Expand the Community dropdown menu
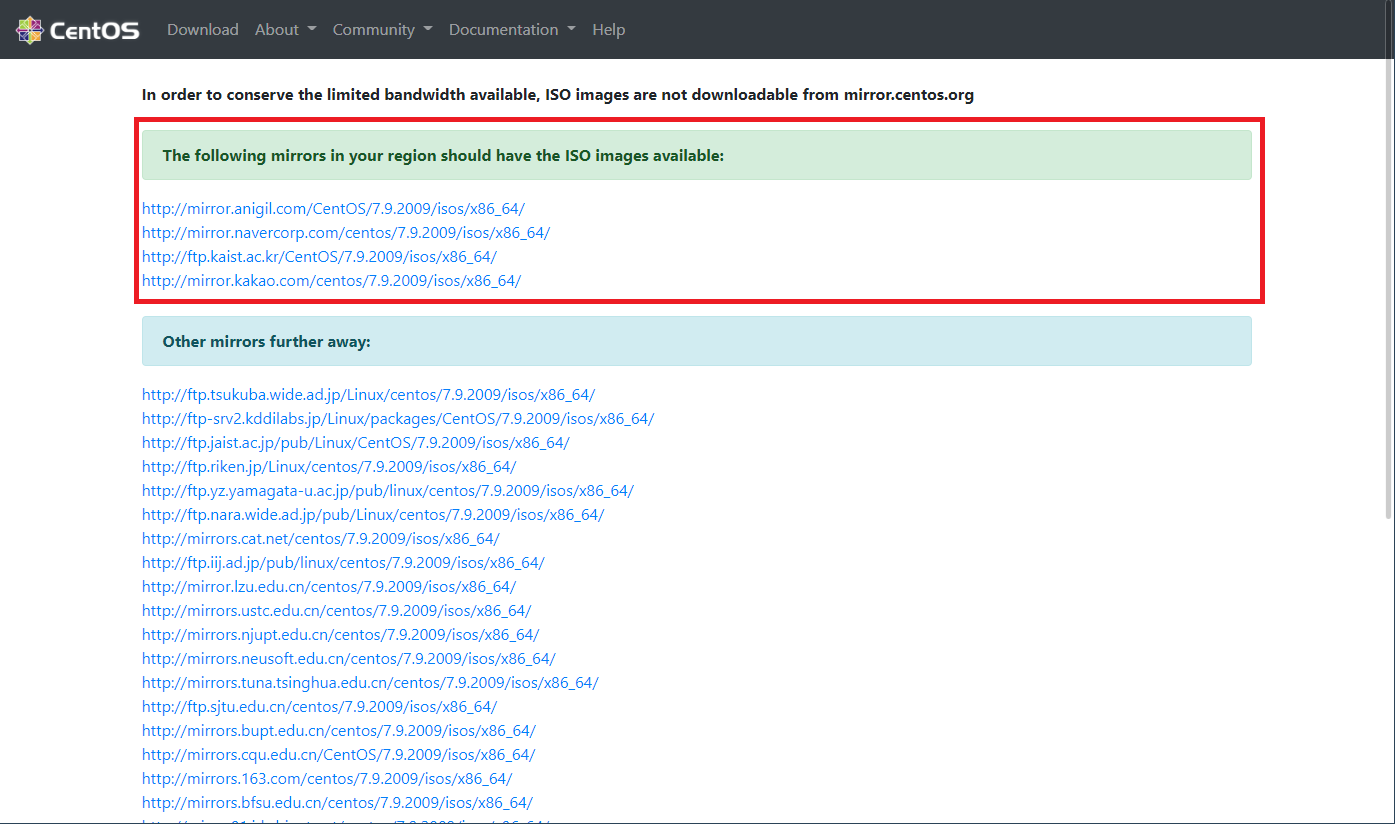The height and width of the screenshot is (824, 1395). coord(382,30)
